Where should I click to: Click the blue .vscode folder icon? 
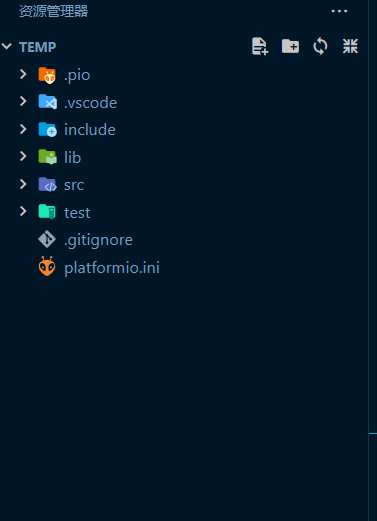47,102
